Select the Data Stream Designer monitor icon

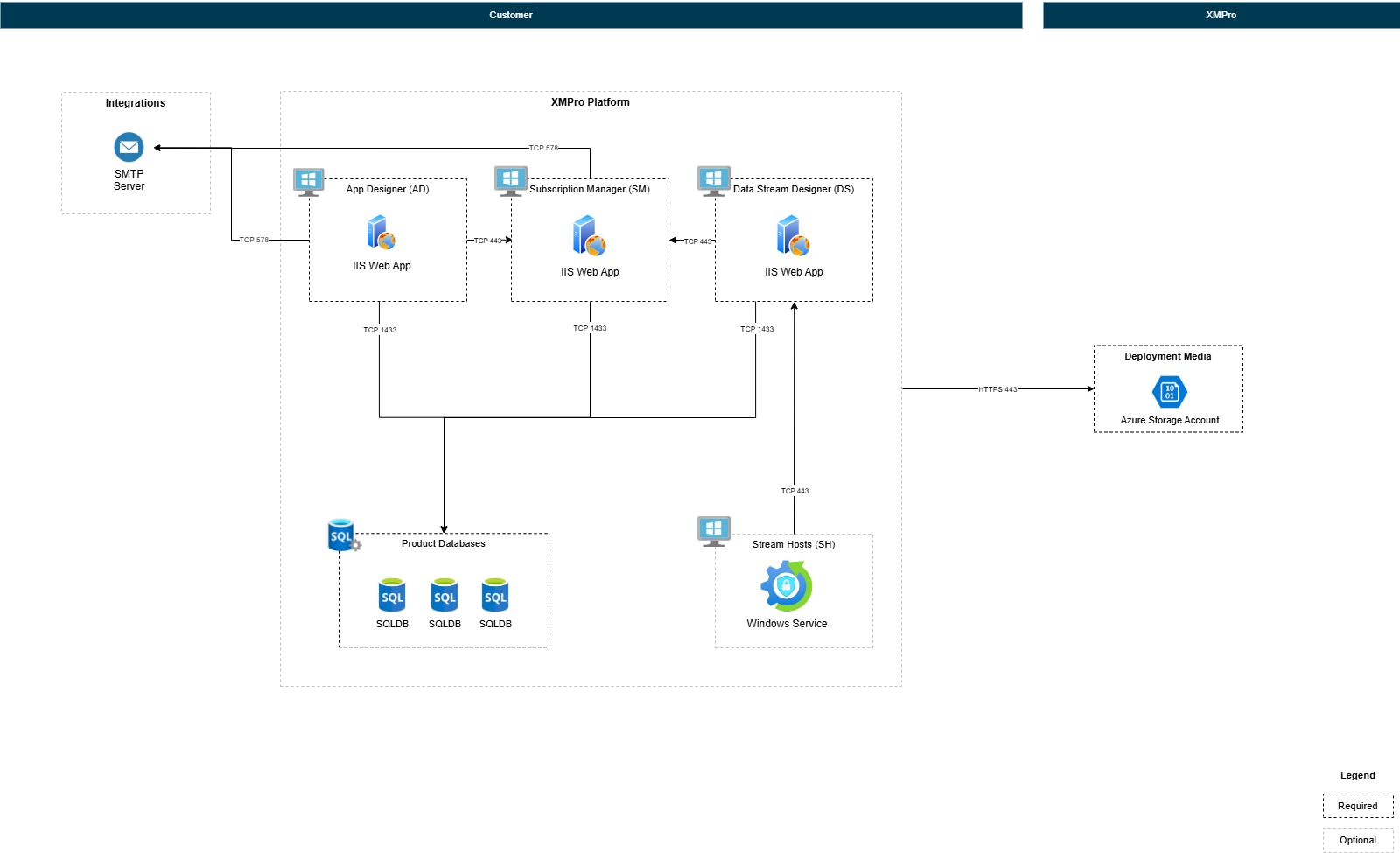(x=713, y=179)
